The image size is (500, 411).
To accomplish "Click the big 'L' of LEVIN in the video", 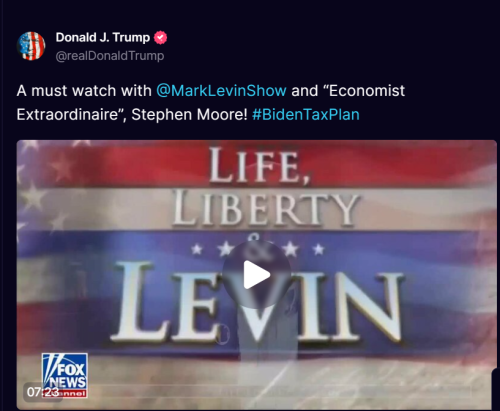I will click(139, 302).
